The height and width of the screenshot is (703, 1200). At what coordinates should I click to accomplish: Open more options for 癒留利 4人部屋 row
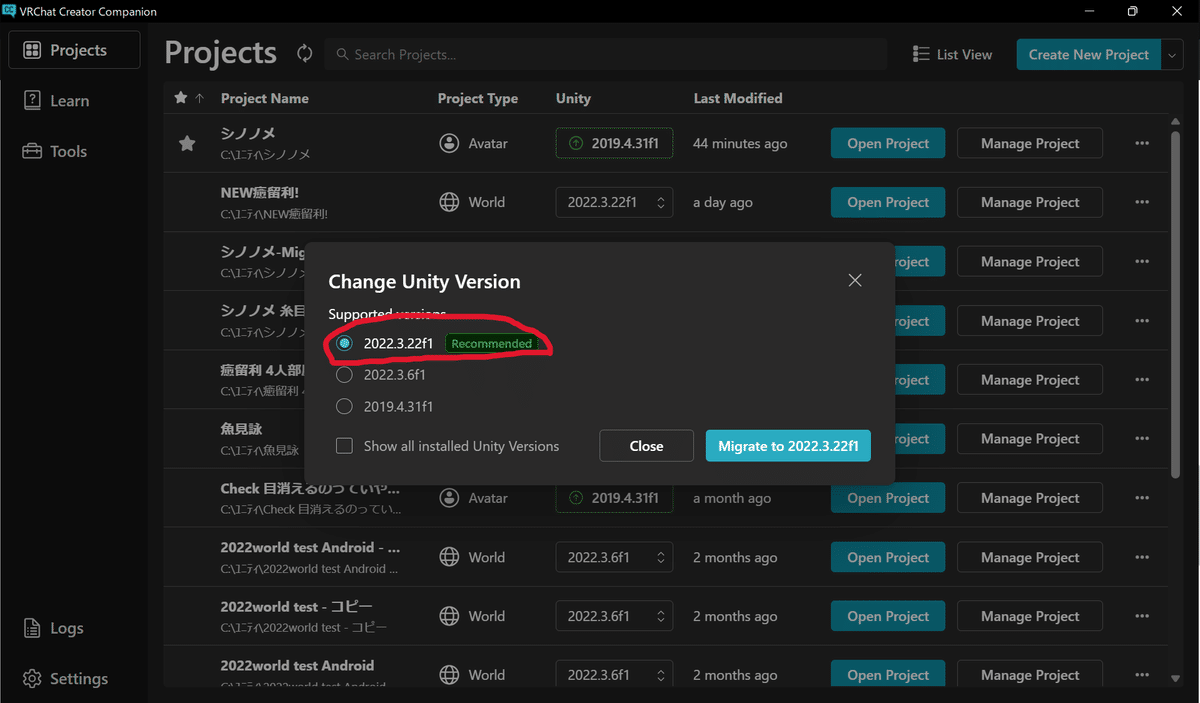click(x=1142, y=379)
